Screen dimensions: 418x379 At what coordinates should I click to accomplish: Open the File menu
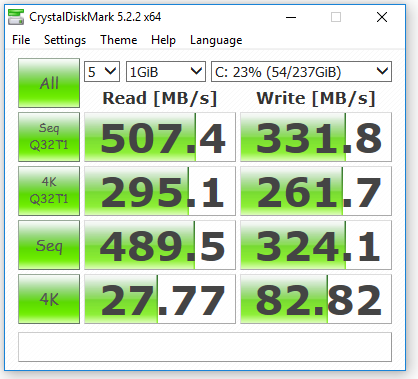pyautogui.click(x=21, y=40)
